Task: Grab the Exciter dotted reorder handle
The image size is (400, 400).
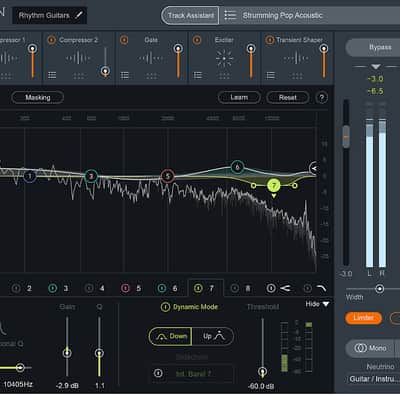Action: coord(224,76)
